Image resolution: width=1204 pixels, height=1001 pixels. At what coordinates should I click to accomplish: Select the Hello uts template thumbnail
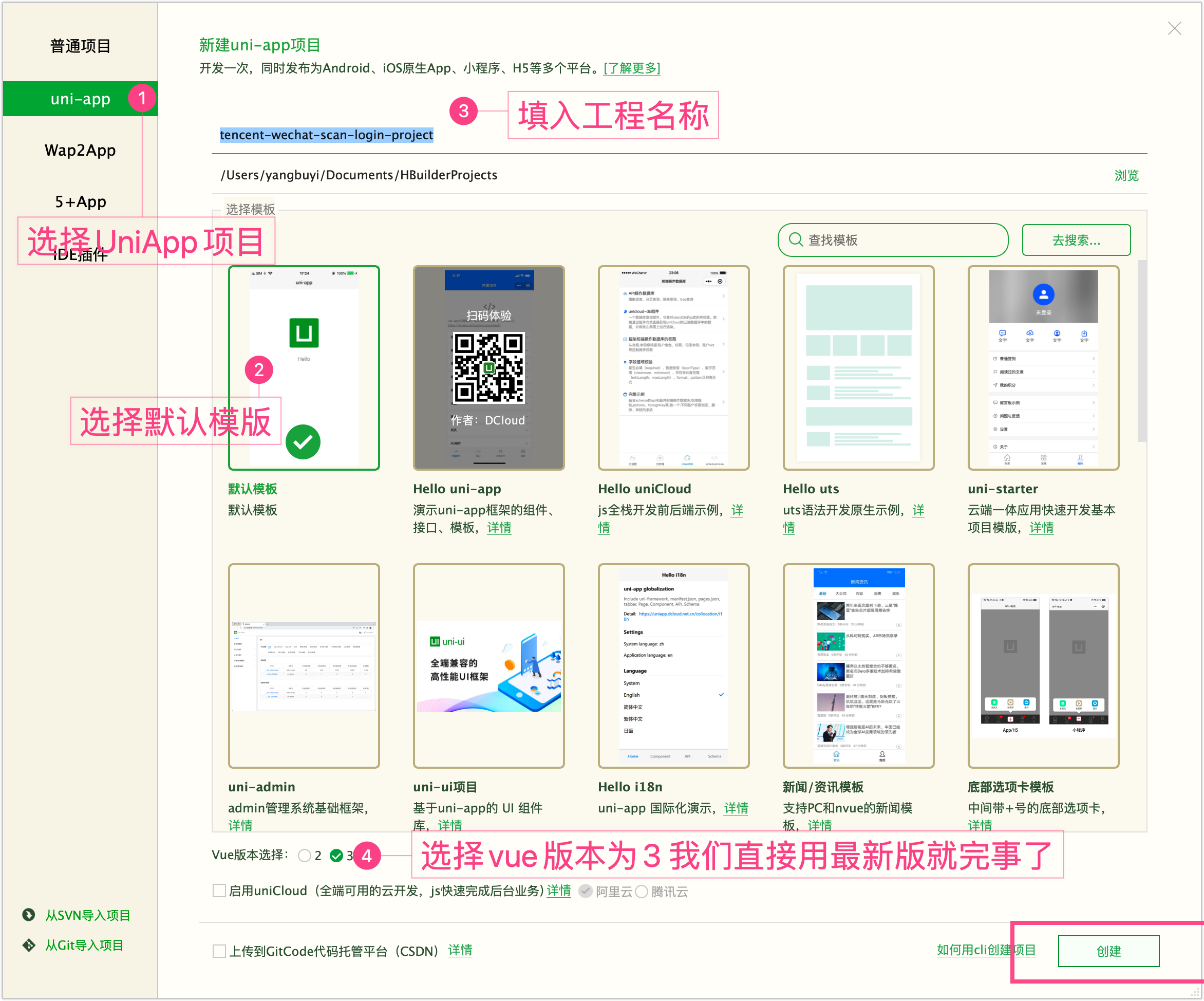[858, 368]
